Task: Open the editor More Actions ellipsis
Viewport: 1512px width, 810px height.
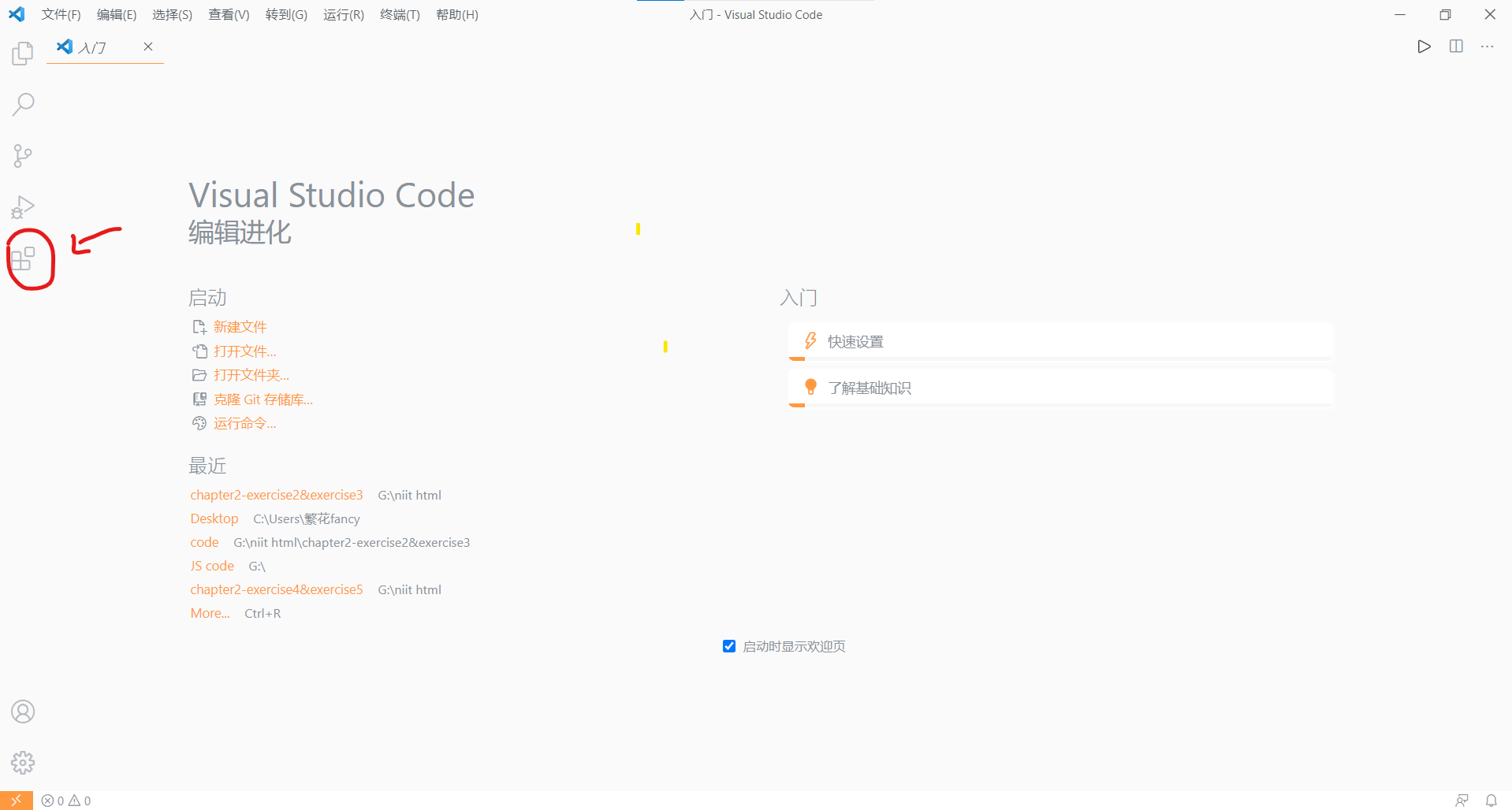Action: 1488,46
